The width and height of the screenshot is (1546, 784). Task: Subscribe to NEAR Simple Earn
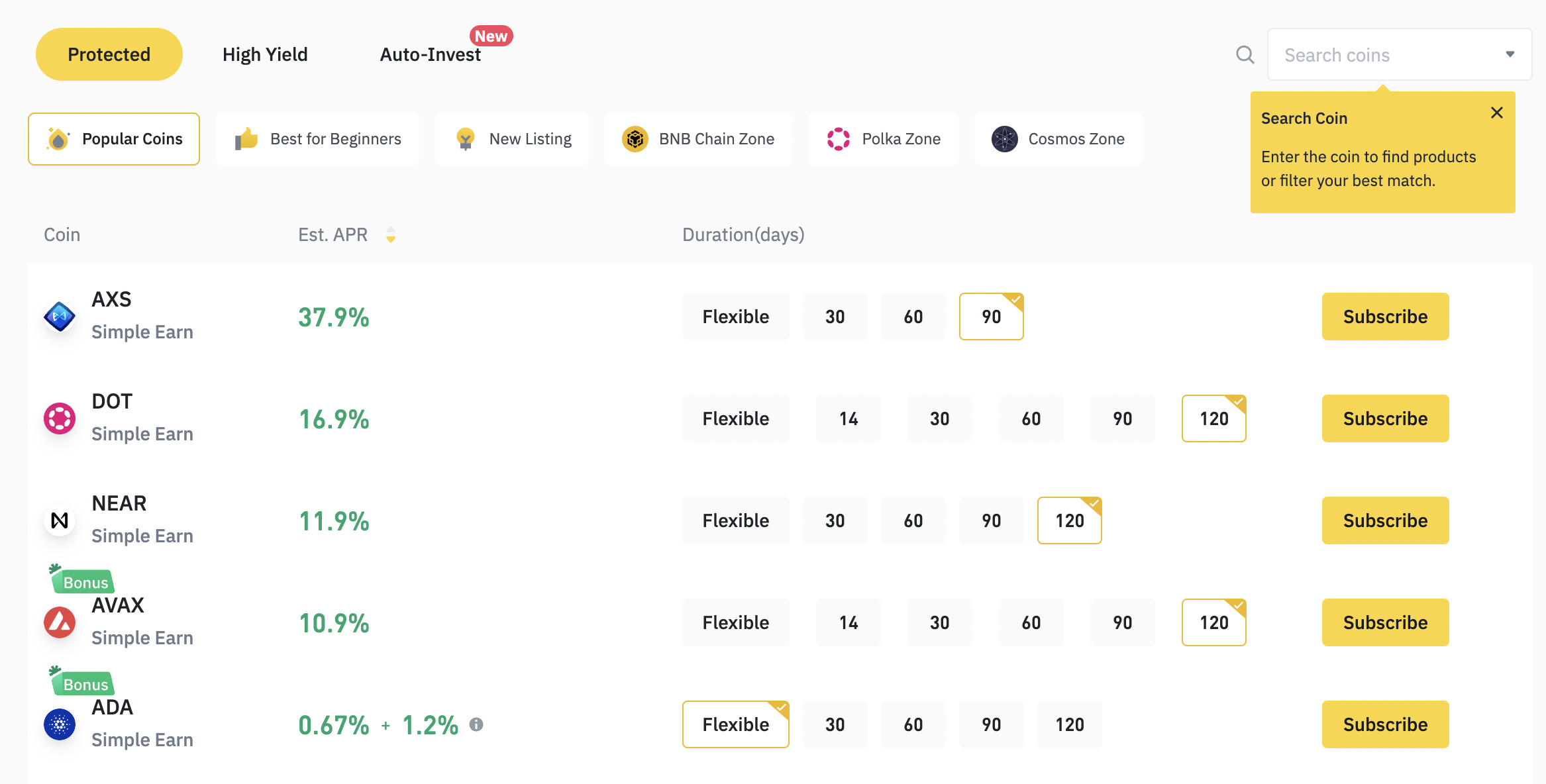click(1385, 520)
